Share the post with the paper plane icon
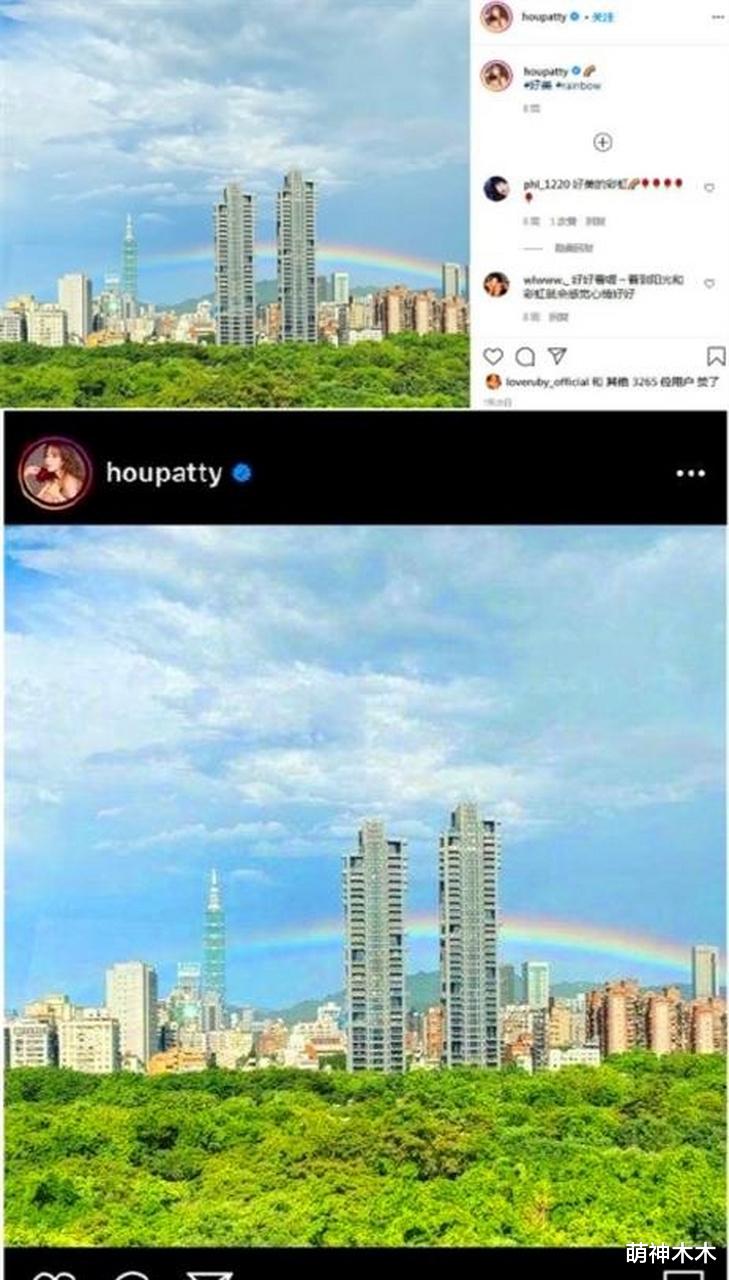Screen dimensions: 729x1280 tap(557, 357)
